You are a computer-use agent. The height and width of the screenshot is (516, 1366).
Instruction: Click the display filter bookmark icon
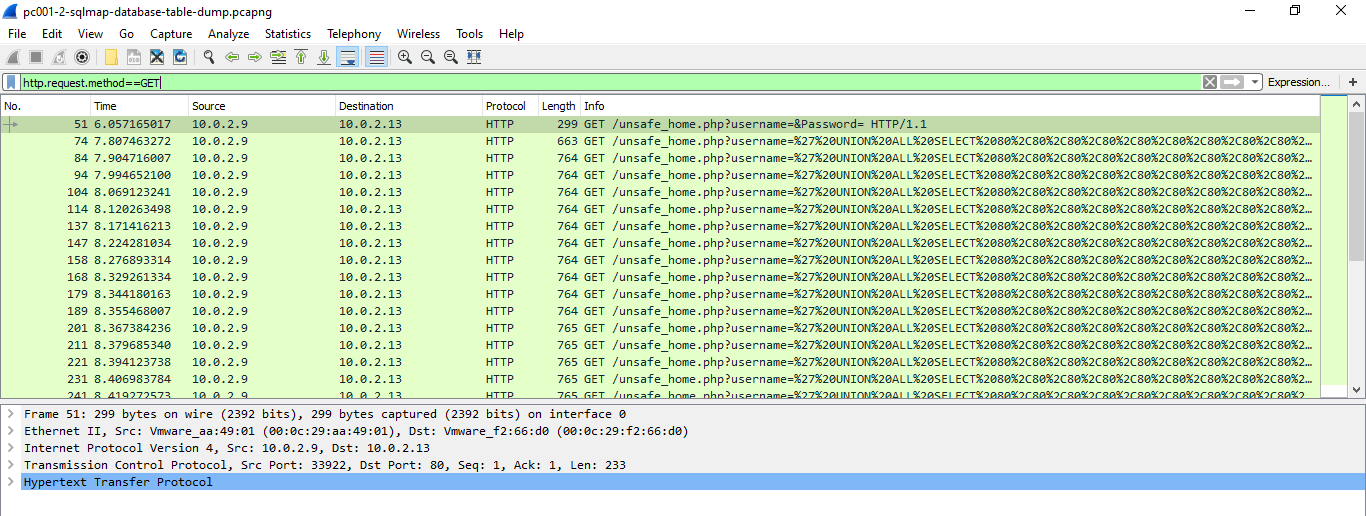10,82
